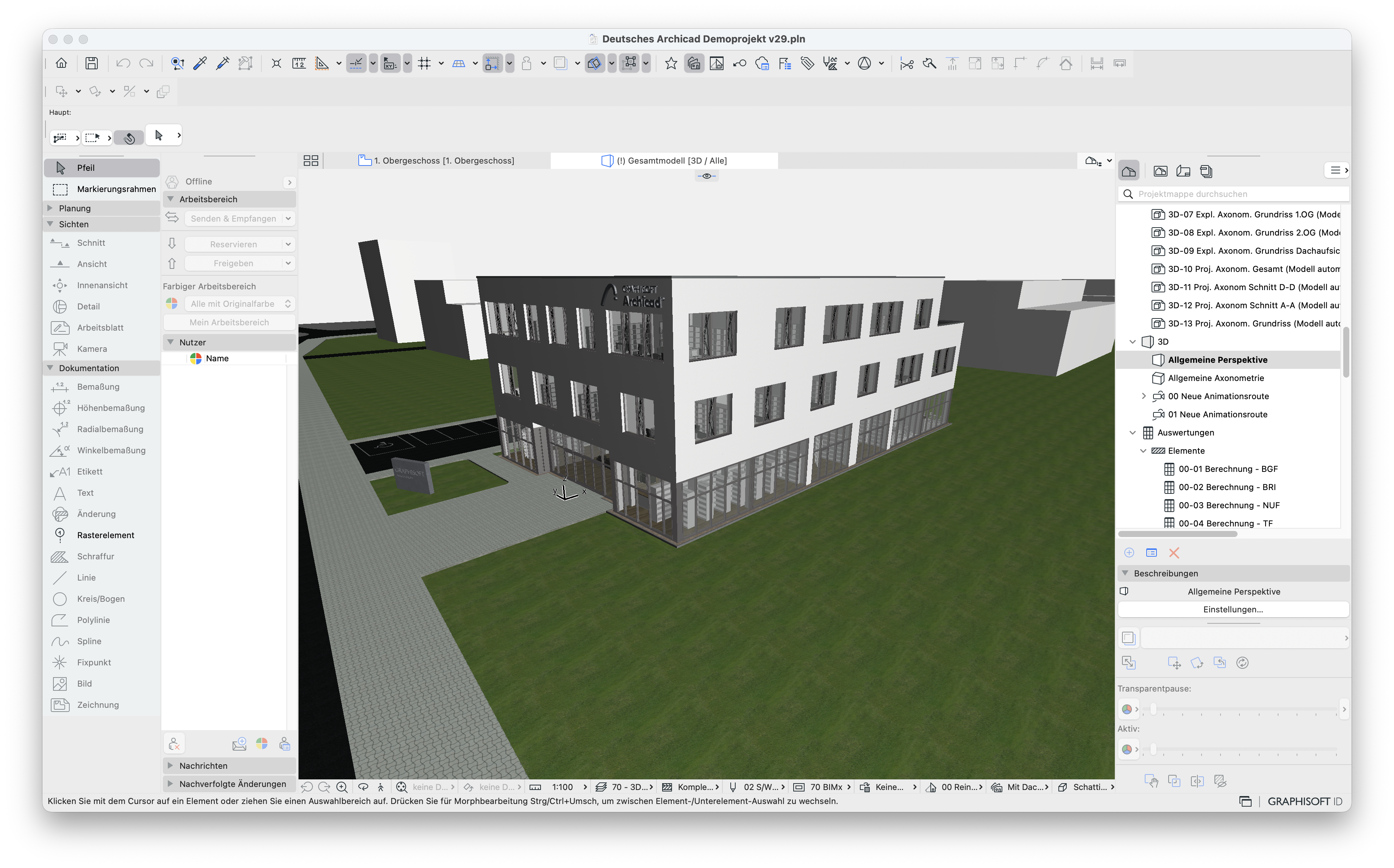Collapse the Beschreibungen panel
1394x868 pixels.
(x=1125, y=573)
